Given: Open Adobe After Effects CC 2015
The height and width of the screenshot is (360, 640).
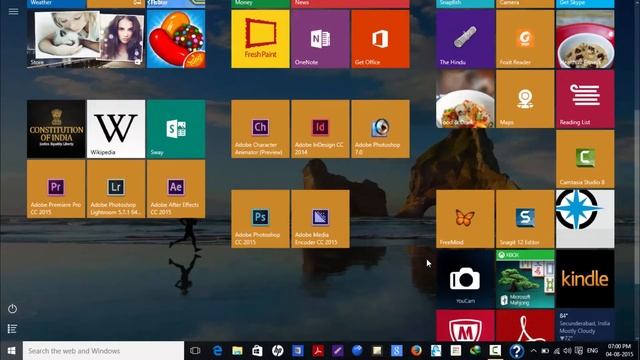Looking at the screenshot, I should pos(176,189).
